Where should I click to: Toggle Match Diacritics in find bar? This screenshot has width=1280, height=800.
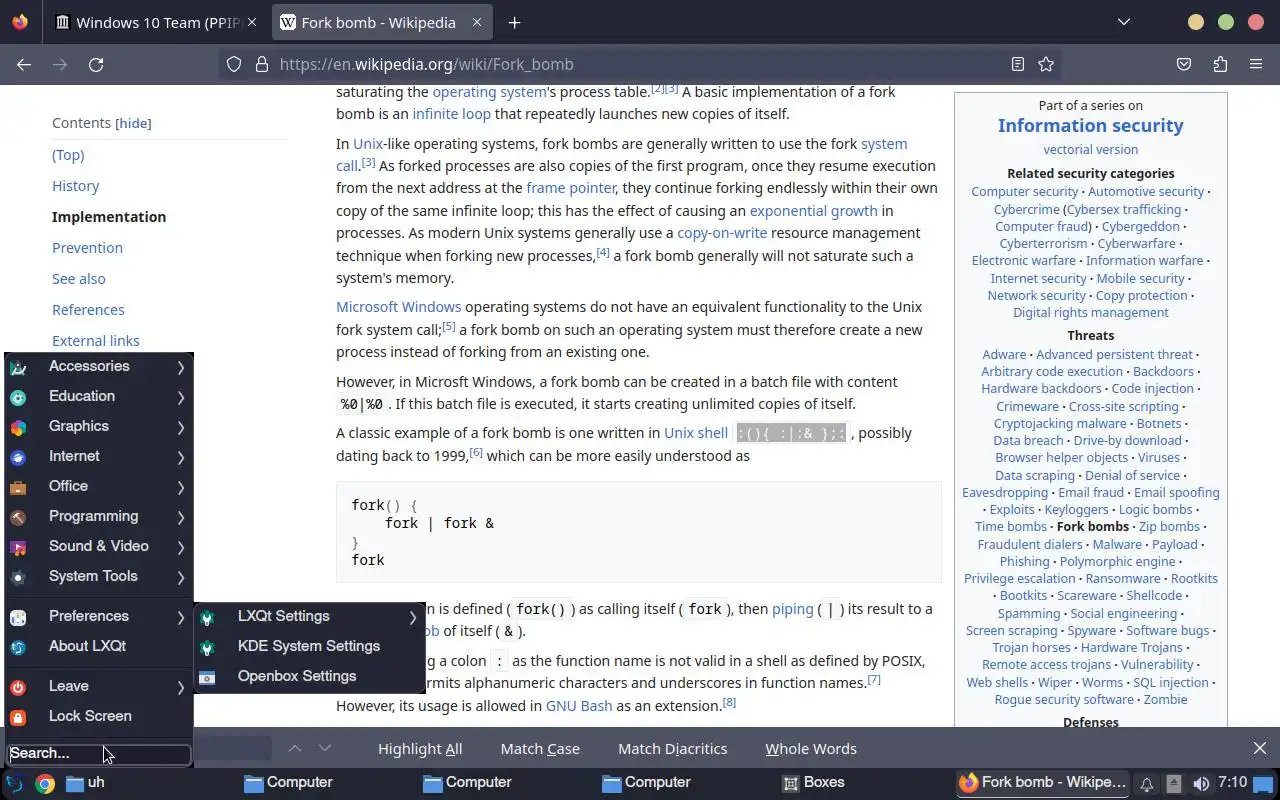click(x=672, y=748)
